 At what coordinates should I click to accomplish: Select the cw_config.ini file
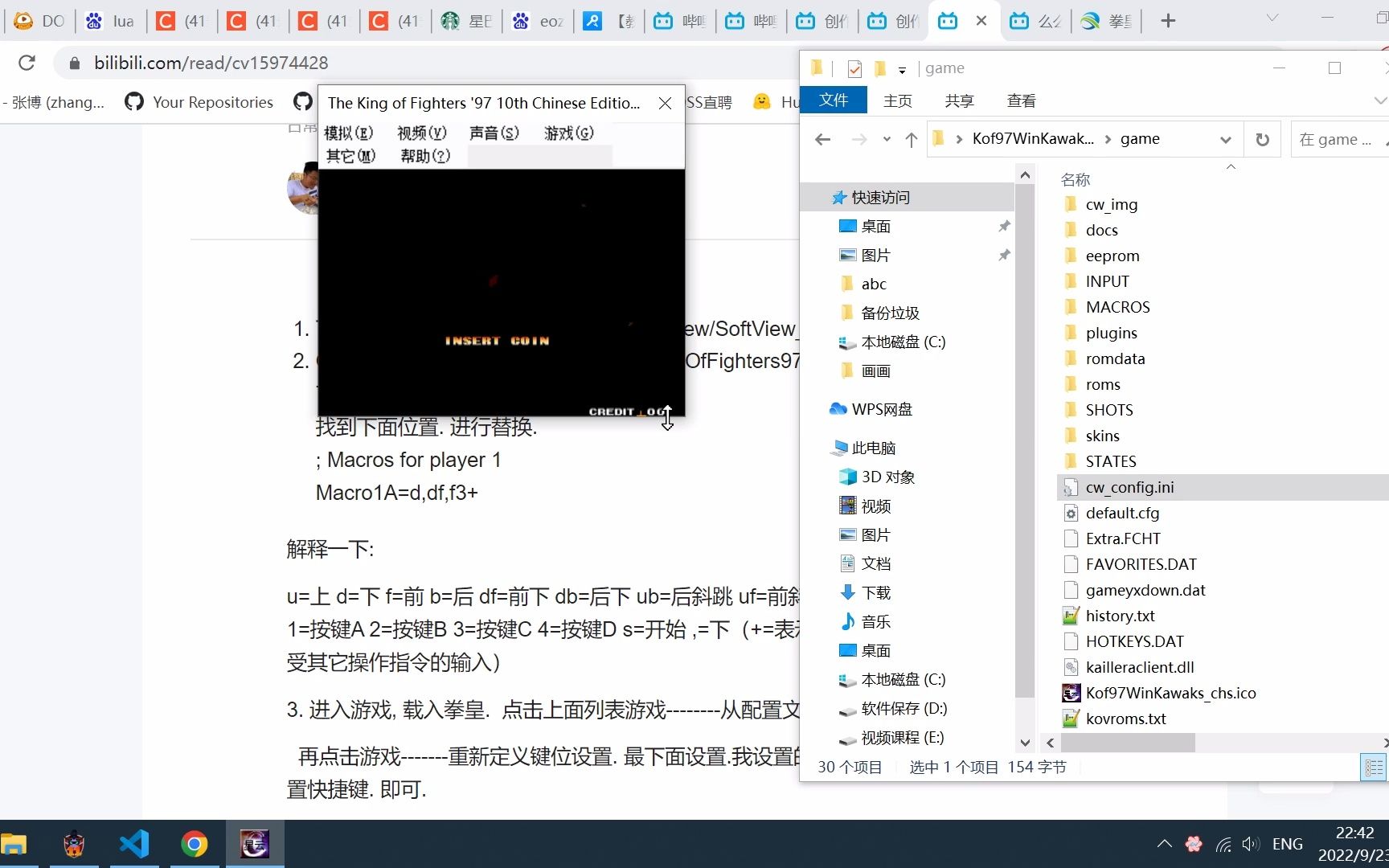tap(1129, 487)
